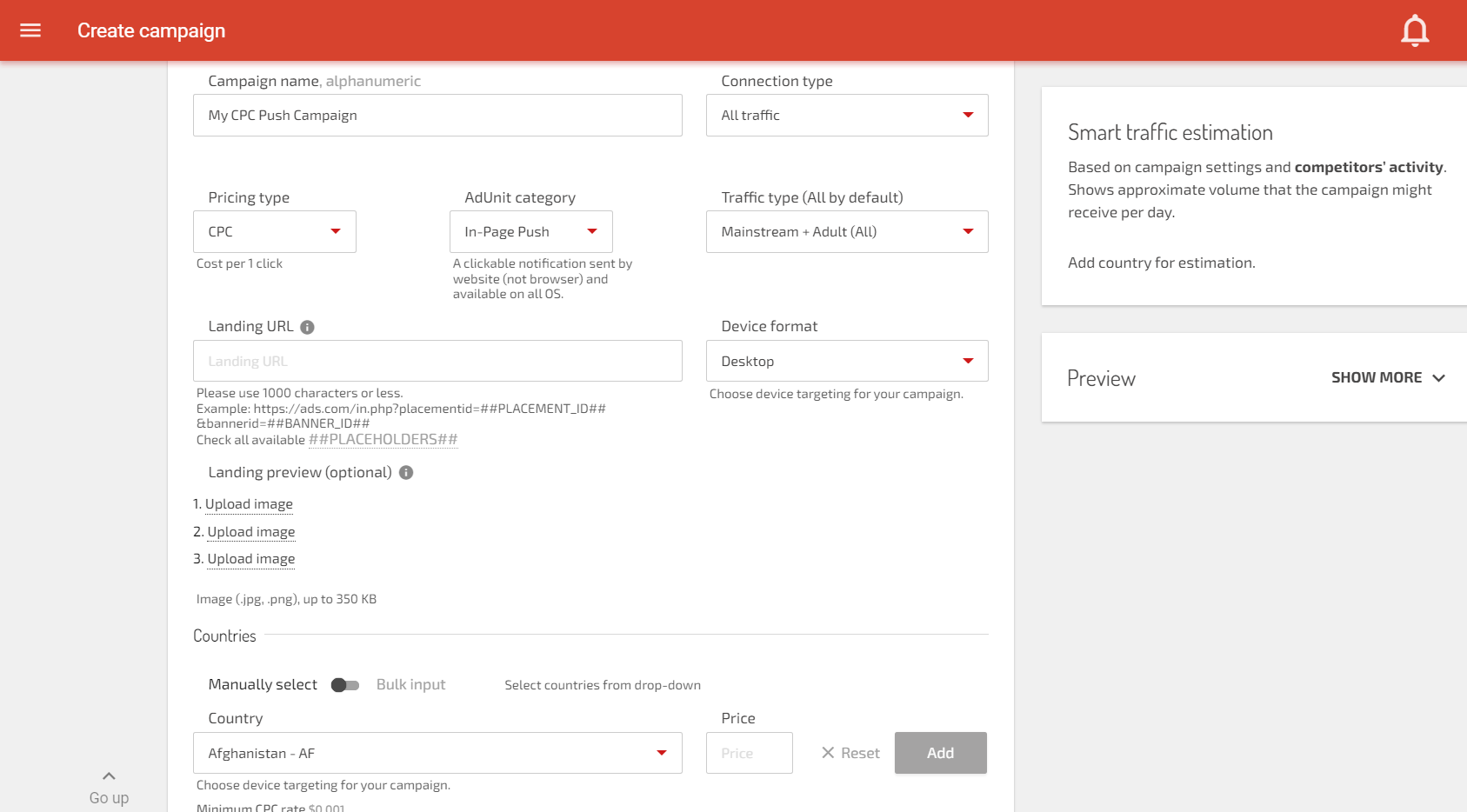Open the Pricing type CPC dropdown

tap(274, 232)
